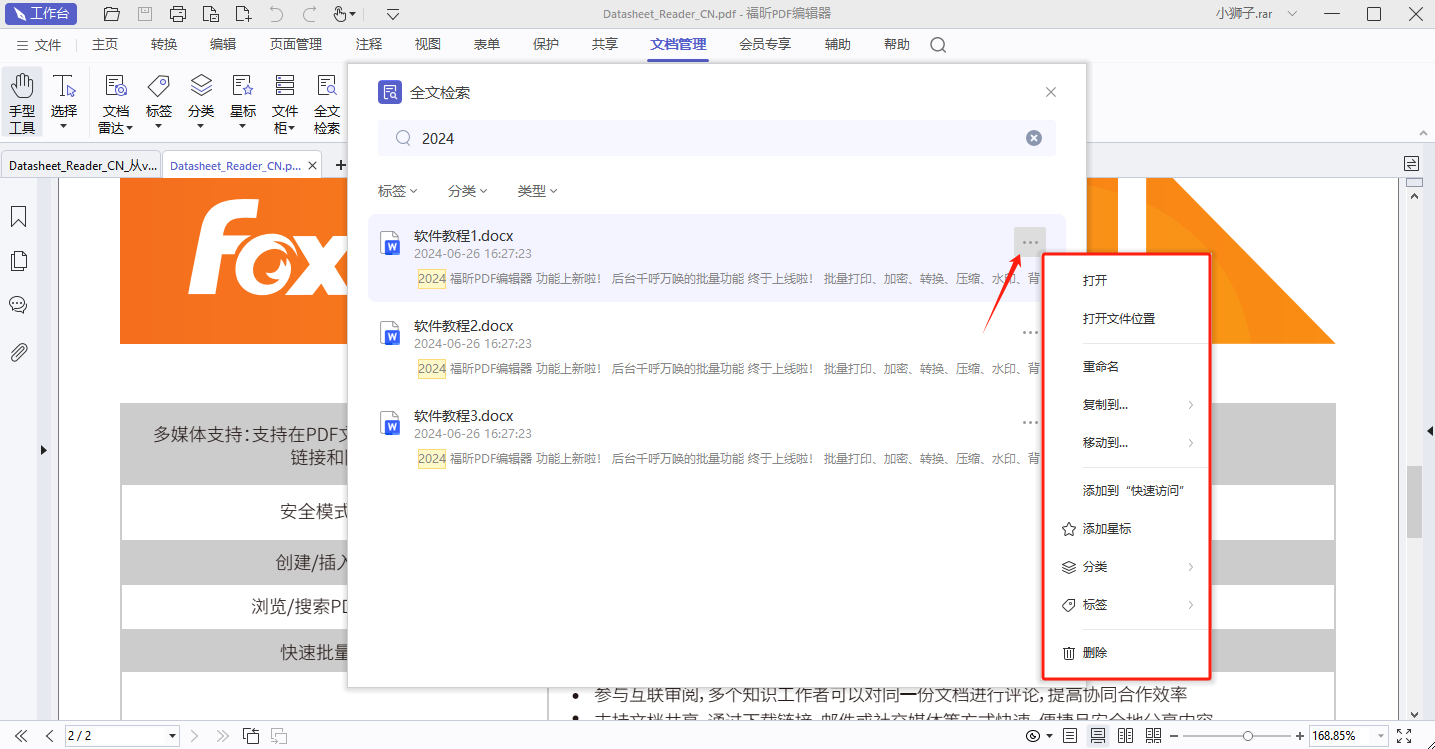Switch to the 页面管理 ribbon tab

(x=296, y=45)
